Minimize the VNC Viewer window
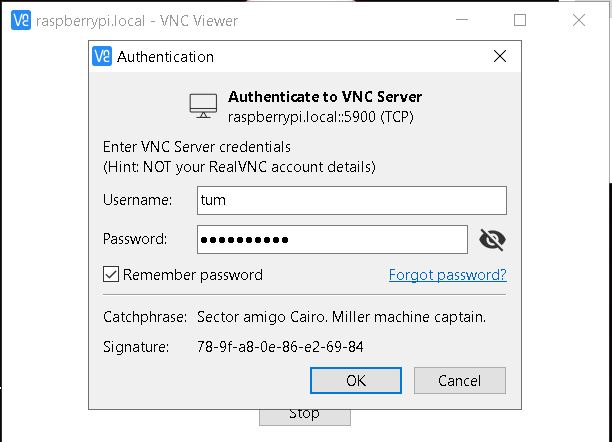The image size is (612, 442). (461, 20)
